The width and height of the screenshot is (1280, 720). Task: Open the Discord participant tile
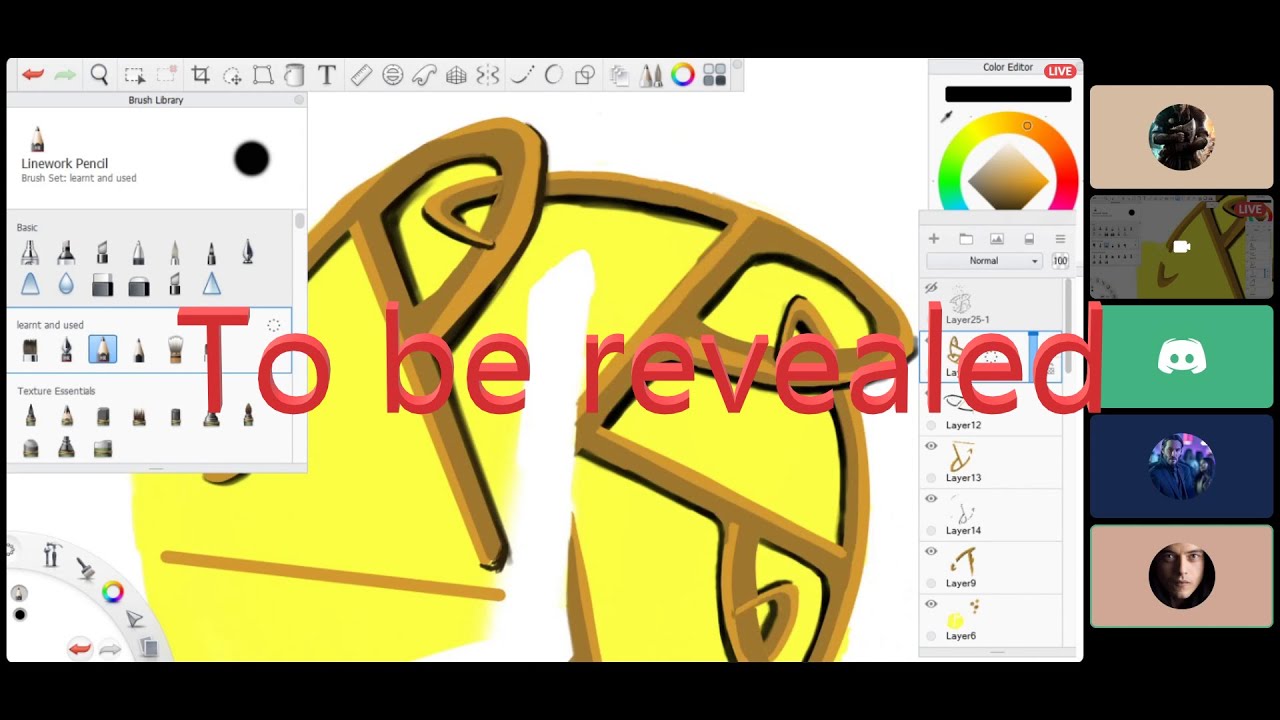(1182, 356)
